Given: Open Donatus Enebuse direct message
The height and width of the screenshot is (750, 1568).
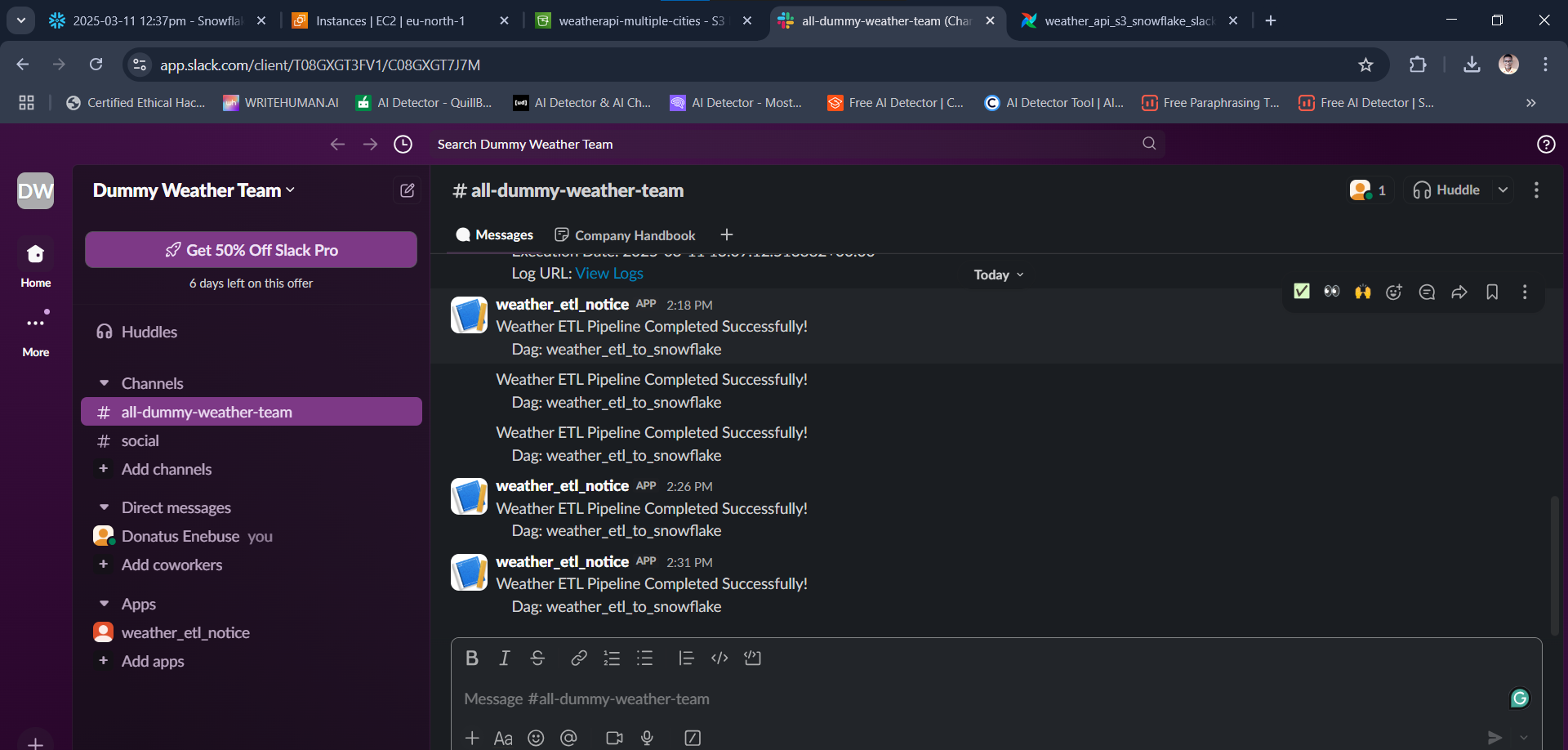Looking at the screenshot, I should [252, 536].
